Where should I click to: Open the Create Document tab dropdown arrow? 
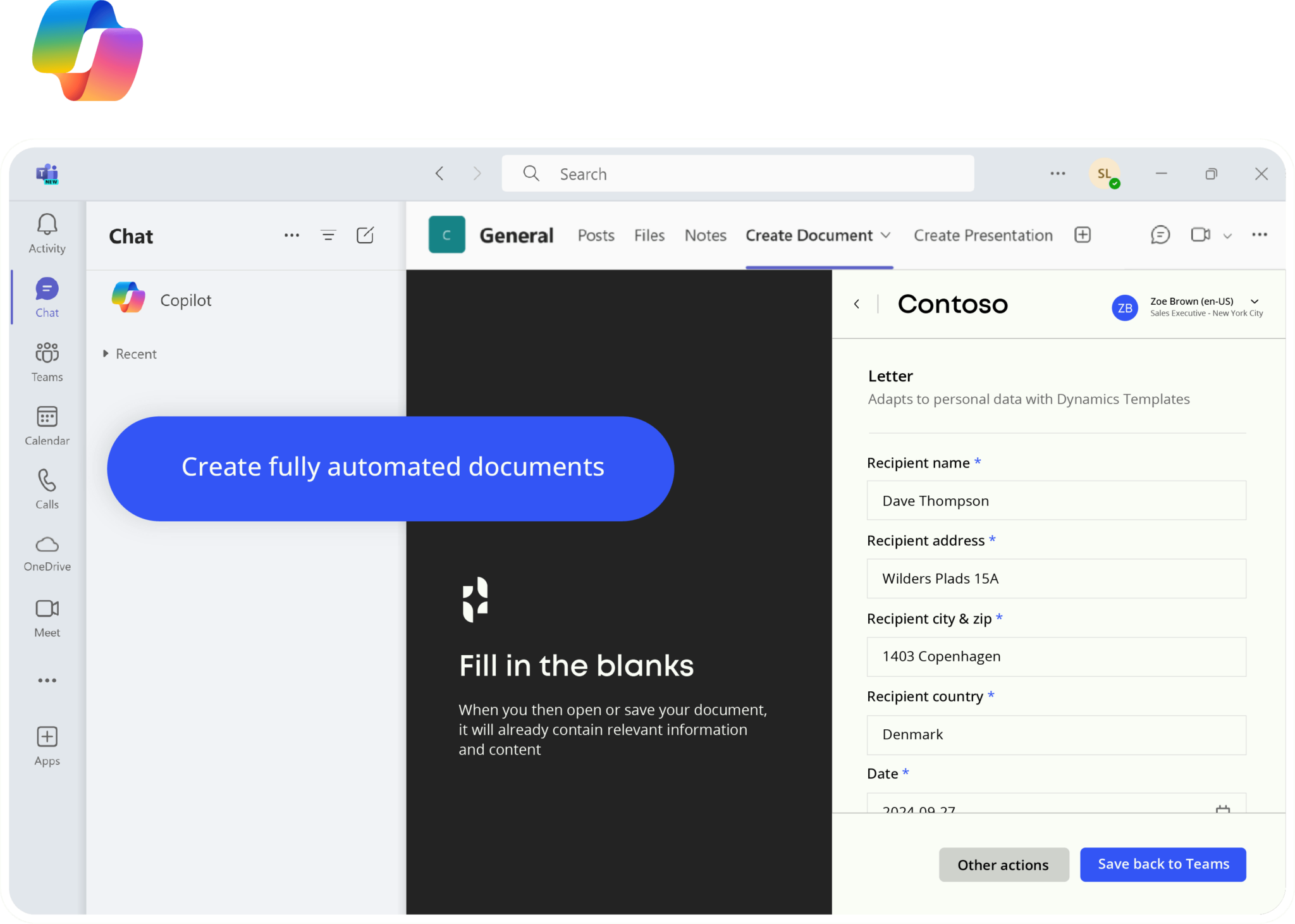[886, 235]
